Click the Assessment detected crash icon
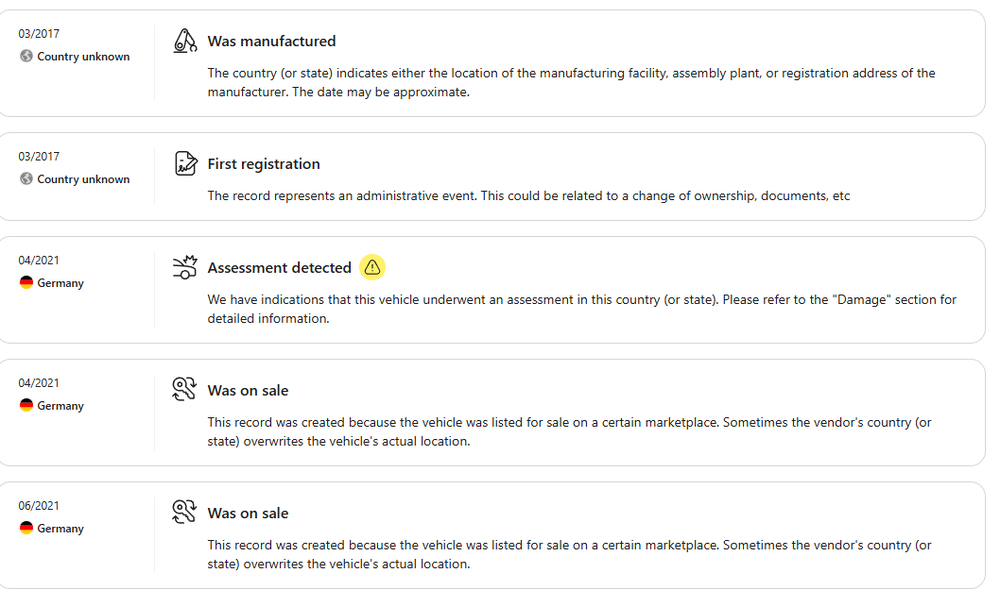1000x607 pixels. coord(185,267)
